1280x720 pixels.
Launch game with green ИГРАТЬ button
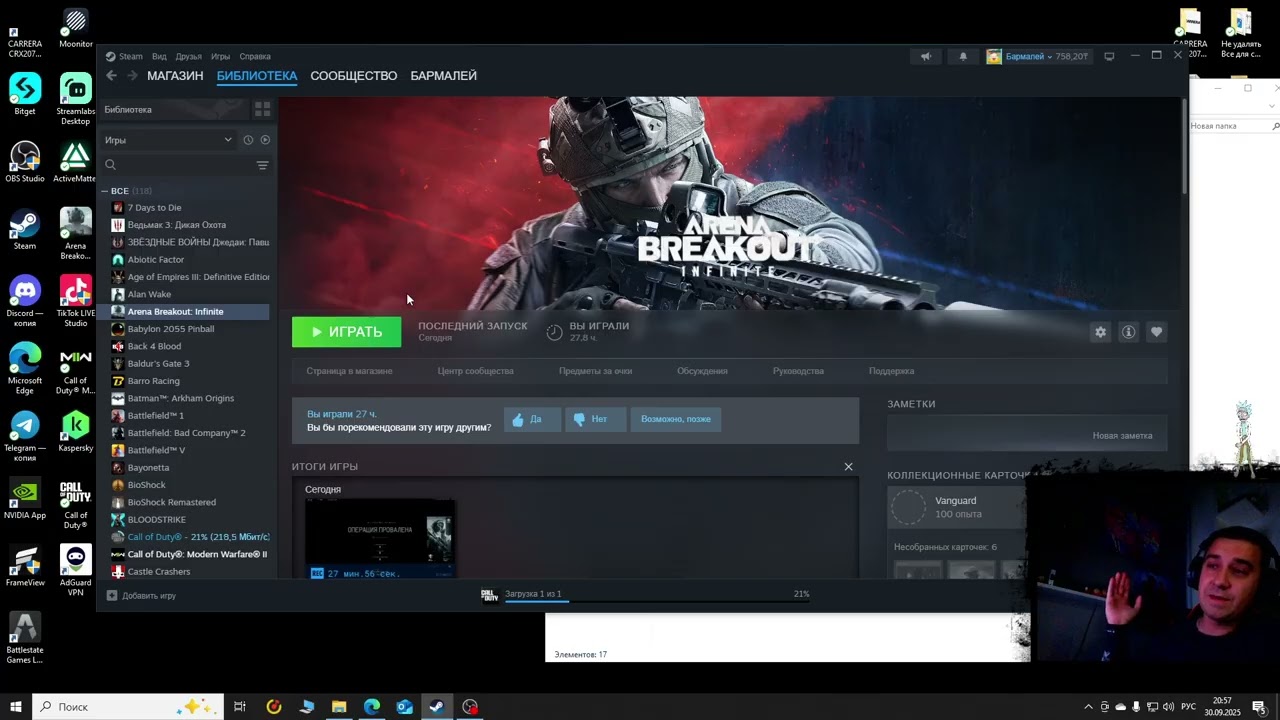pos(346,332)
